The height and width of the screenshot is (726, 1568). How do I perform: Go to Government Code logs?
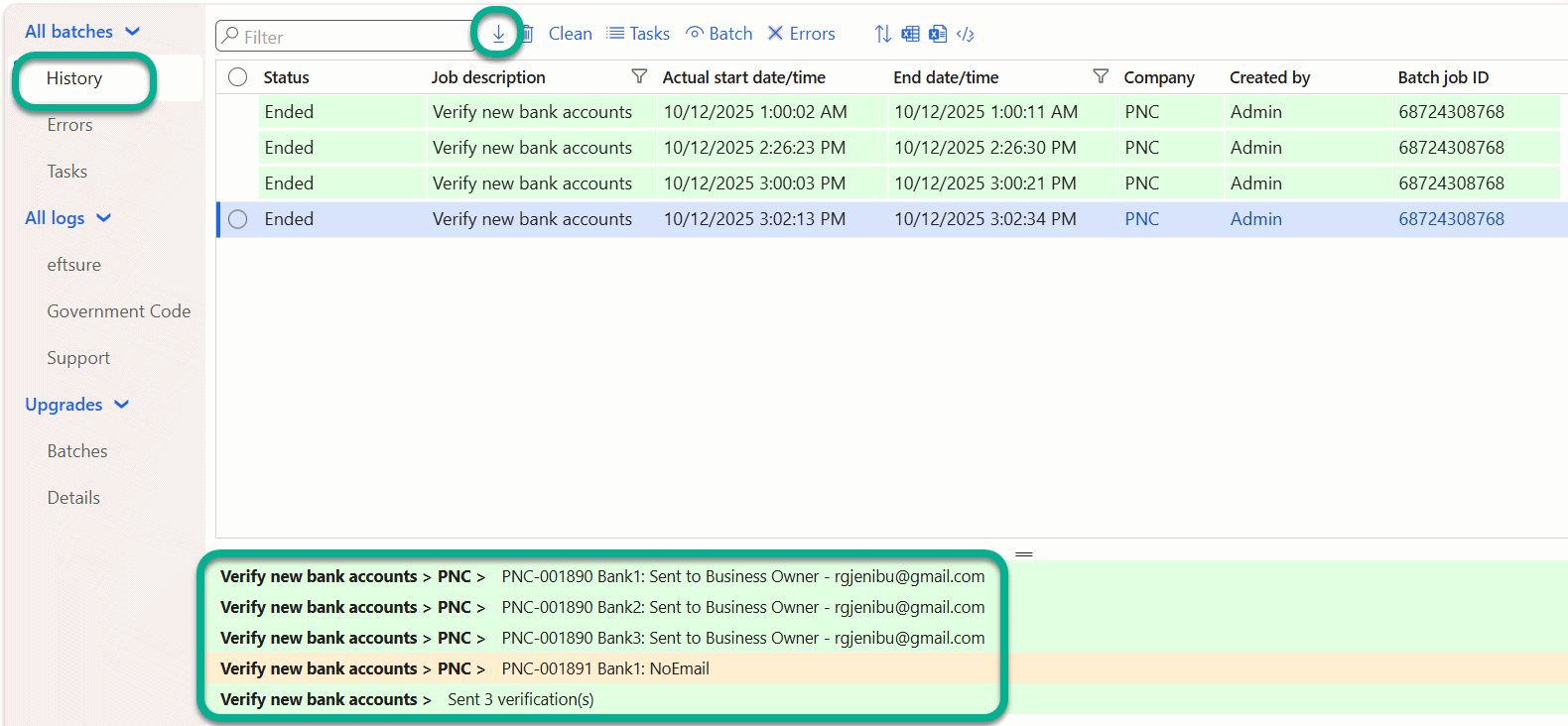pyautogui.click(x=119, y=311)
